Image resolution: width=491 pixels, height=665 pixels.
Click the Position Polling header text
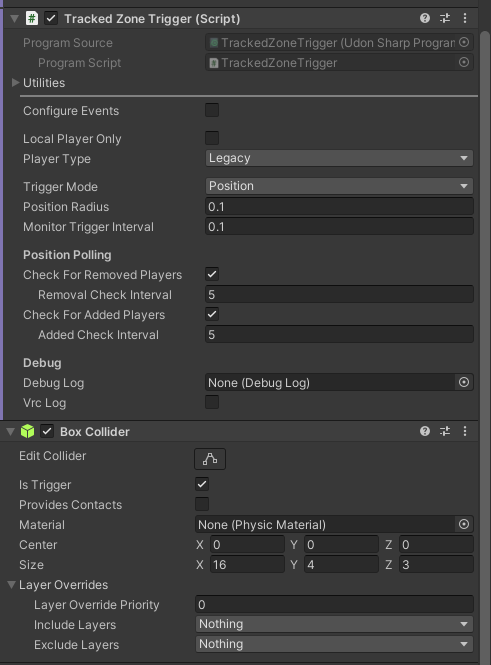coord(67,254)
